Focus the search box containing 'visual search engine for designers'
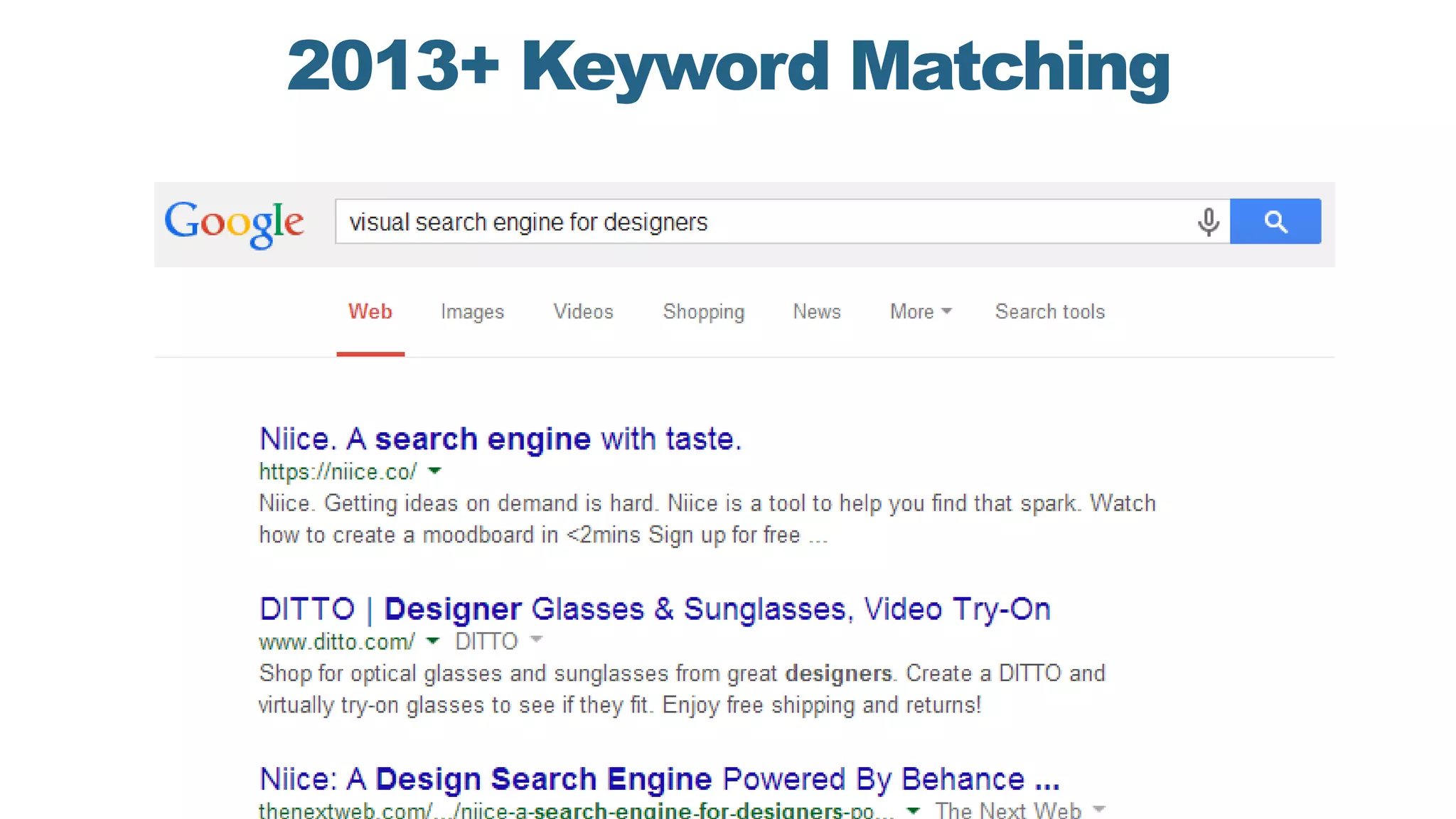Viewport: 1456px width, 819px height. pyautogui.click(x=783, y=222)
